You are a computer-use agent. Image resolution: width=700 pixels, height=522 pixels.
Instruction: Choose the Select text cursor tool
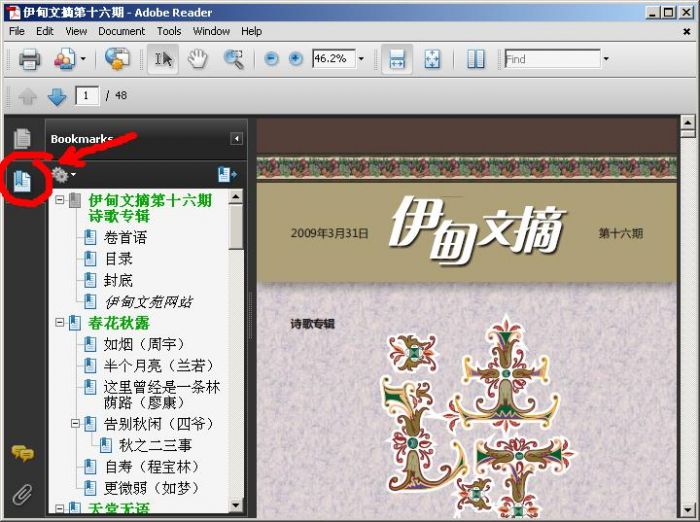(x=163, y=59)
